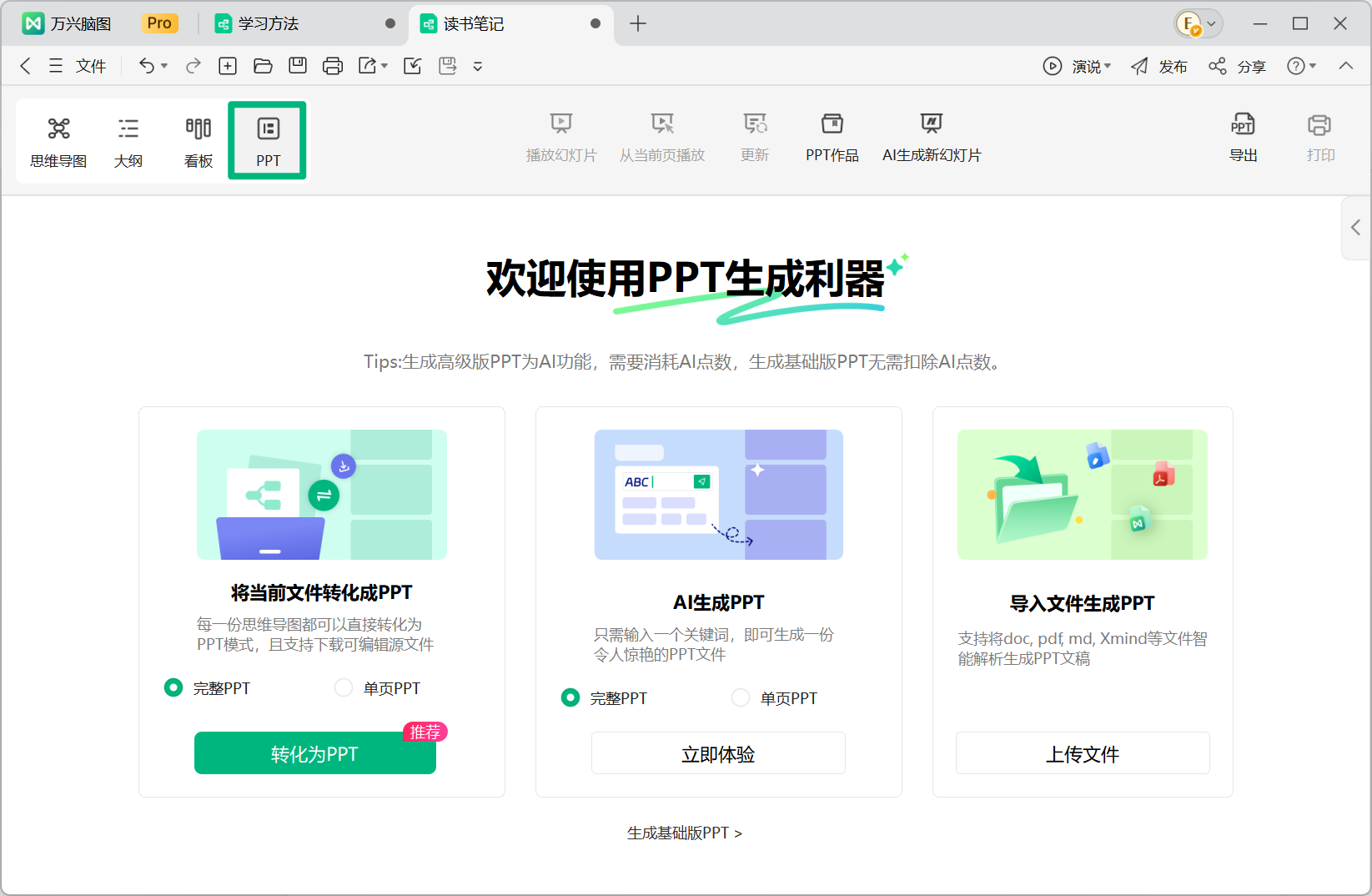Screen dimensions: 1372x896
Task: Click the redo arrow icon
Action: click(x=193, y=66)
